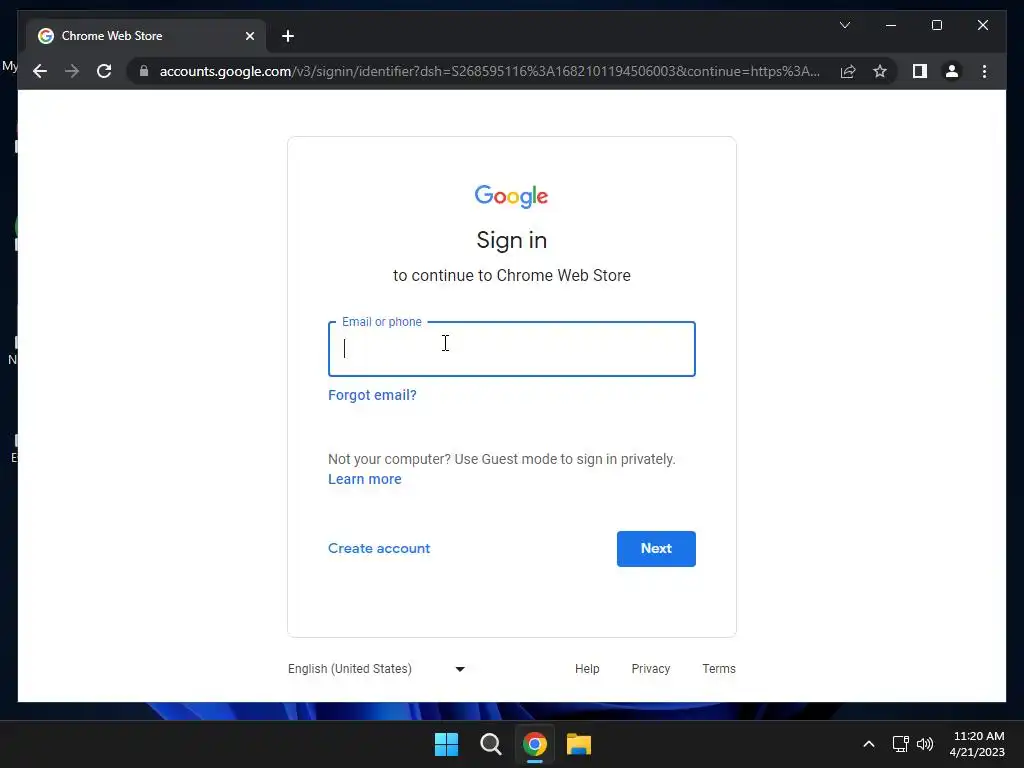Close the Chrome Web Store tab
The width and height of the screenshot is (1024, 768).
249,36
